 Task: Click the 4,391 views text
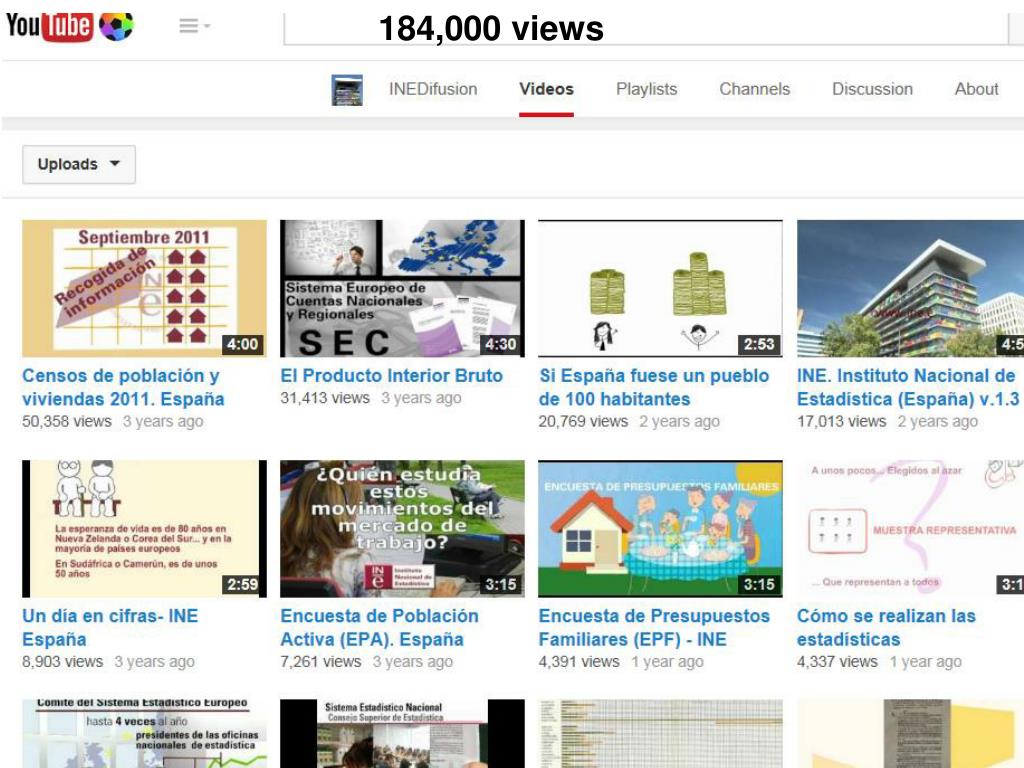[x=579, y=662]
